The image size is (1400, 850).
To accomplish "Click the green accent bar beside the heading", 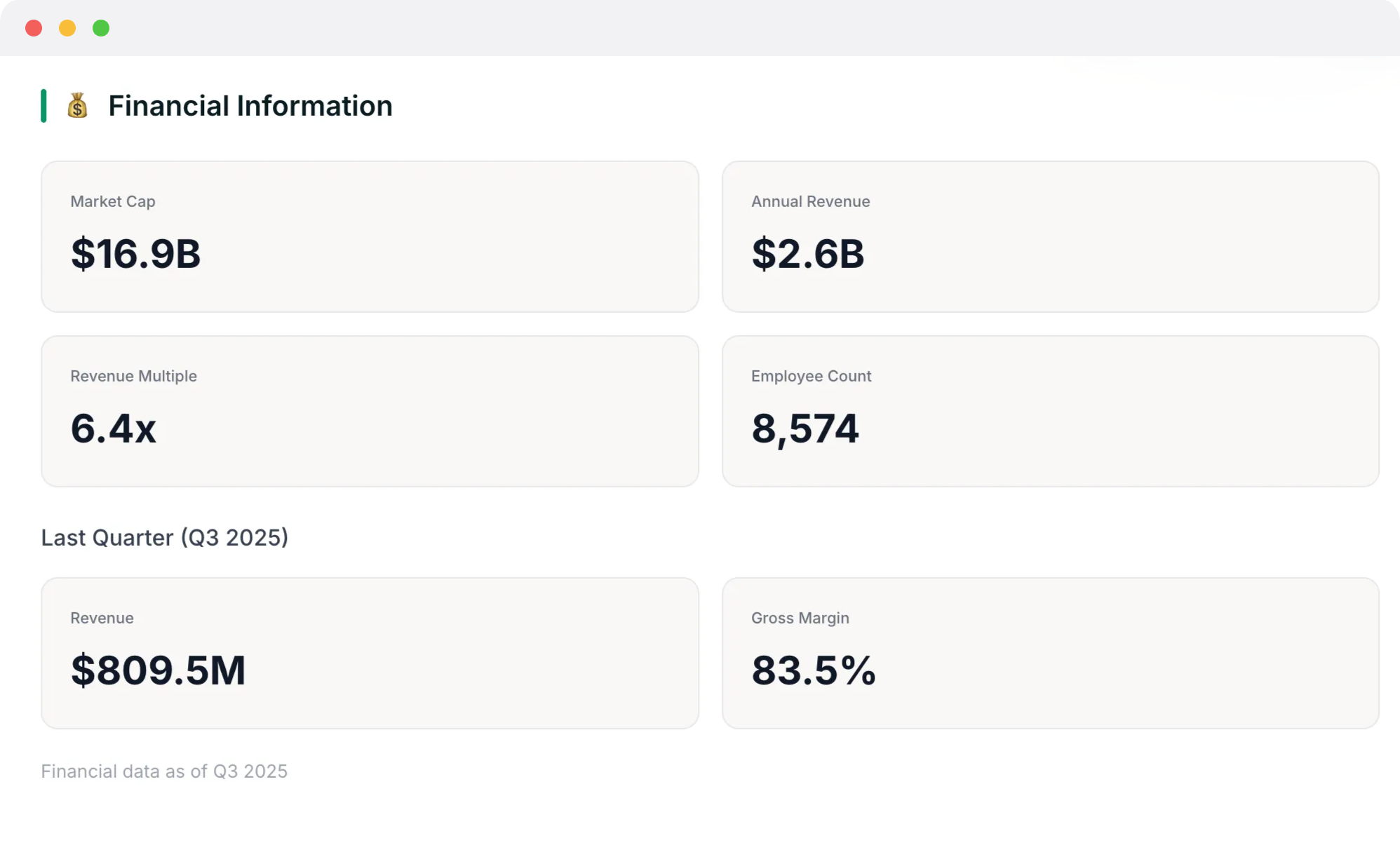I will (43, 106).
